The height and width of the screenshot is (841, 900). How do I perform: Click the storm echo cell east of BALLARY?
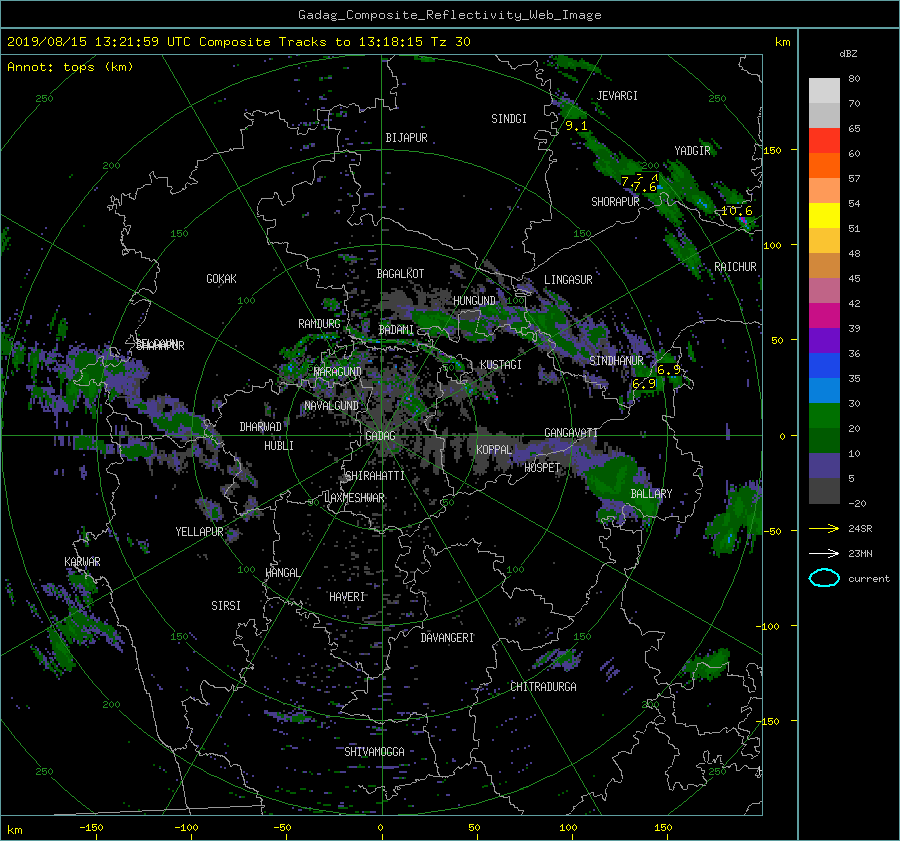tap(736, 518)
